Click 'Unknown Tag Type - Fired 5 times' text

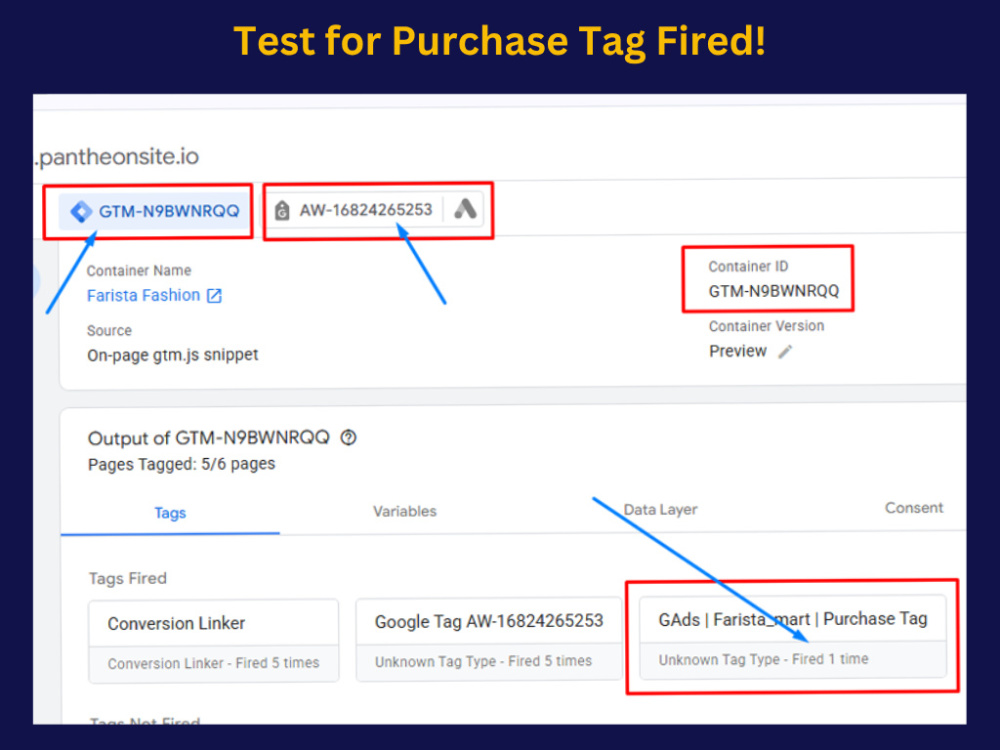[483, 661]
